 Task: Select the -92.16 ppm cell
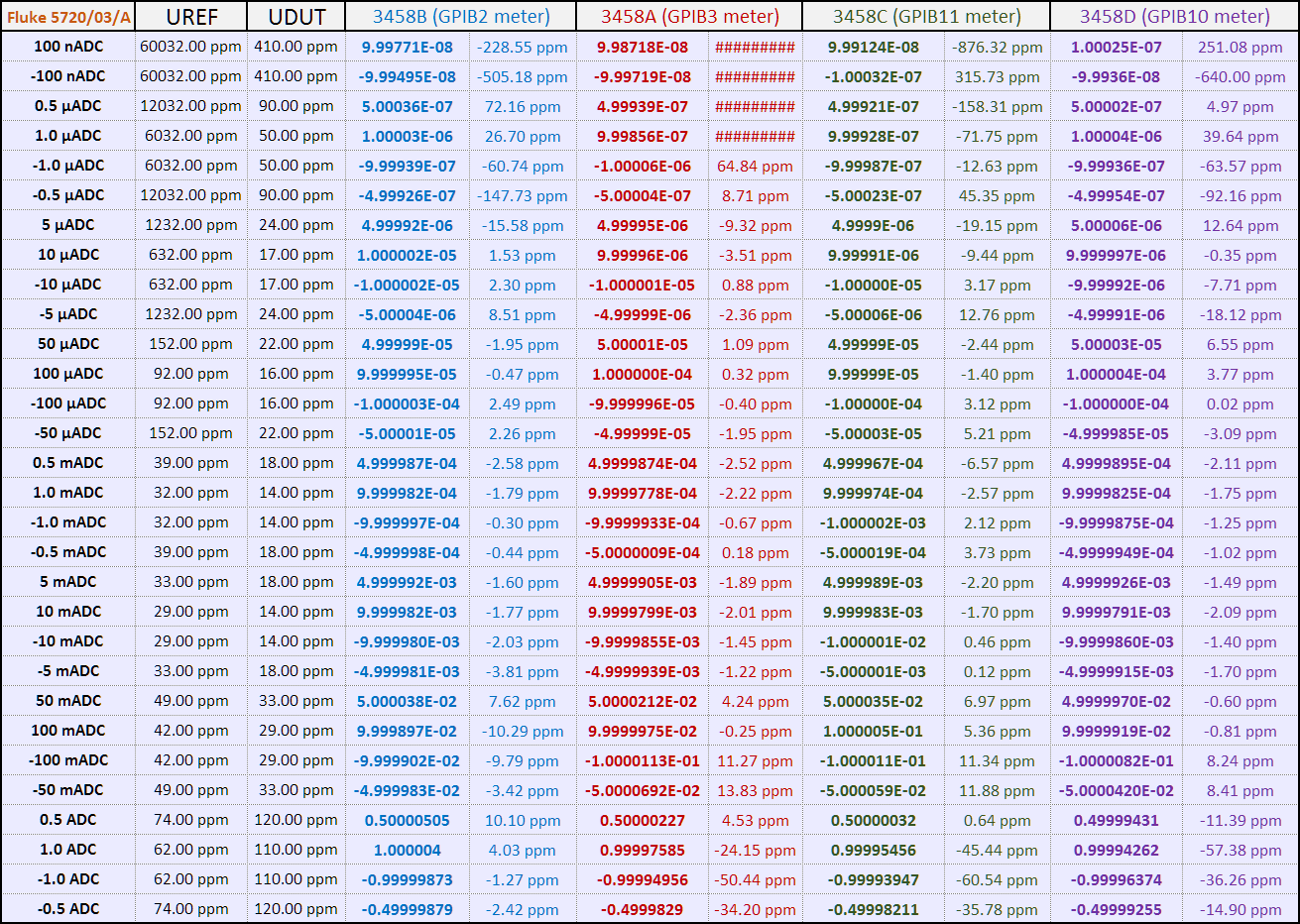pos(1241,195)
